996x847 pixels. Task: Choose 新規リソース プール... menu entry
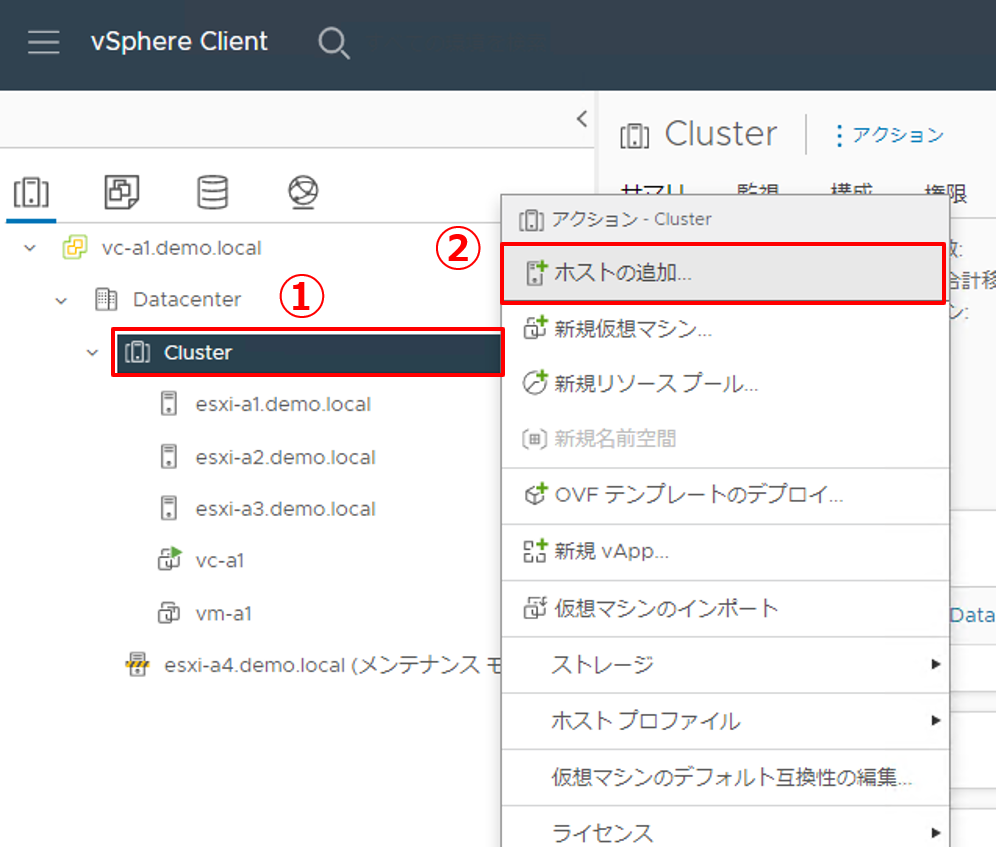[x=725, y=384]
